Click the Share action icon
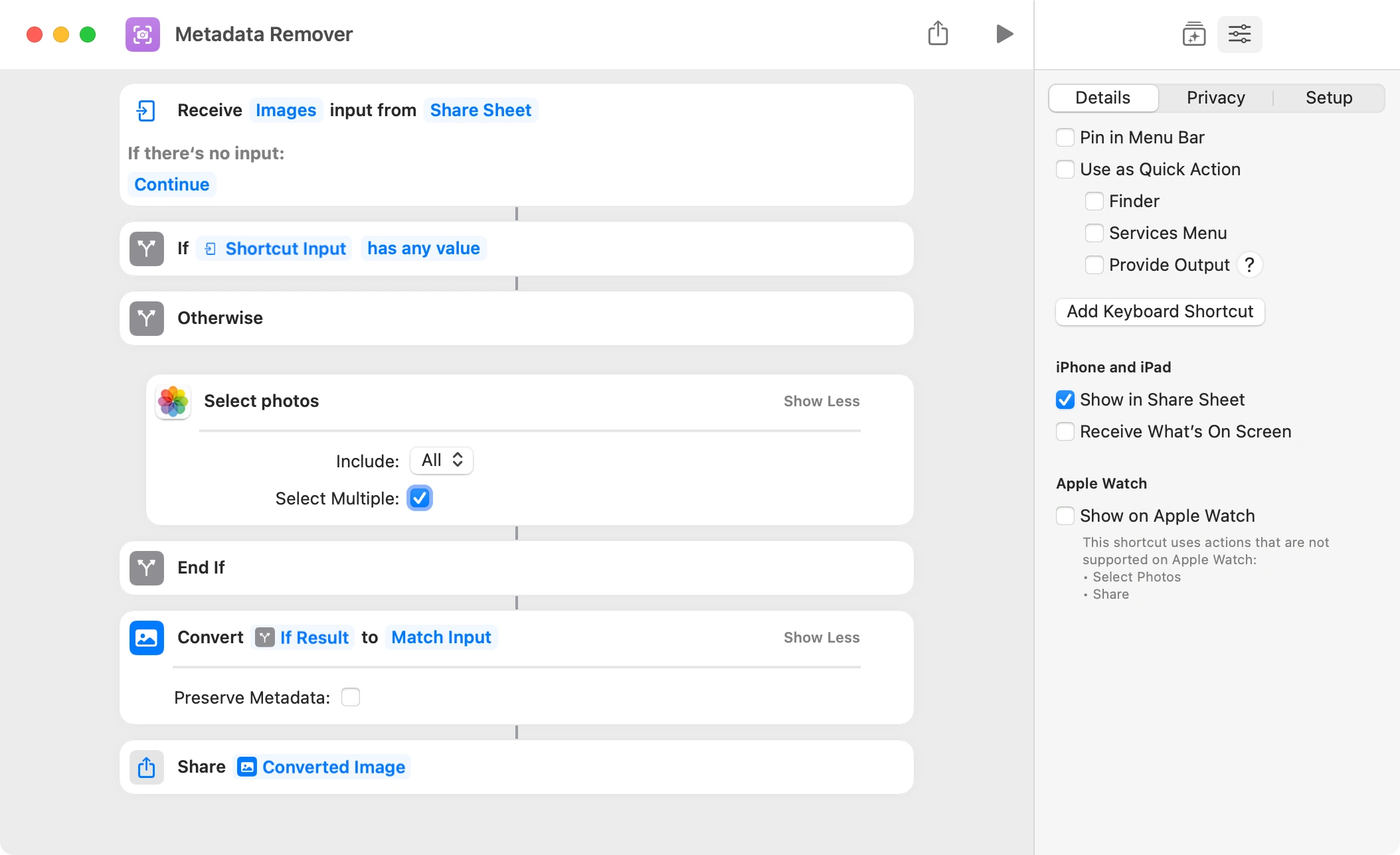Viewport: 1400px width, 855px height. click(x=146, y=767)
